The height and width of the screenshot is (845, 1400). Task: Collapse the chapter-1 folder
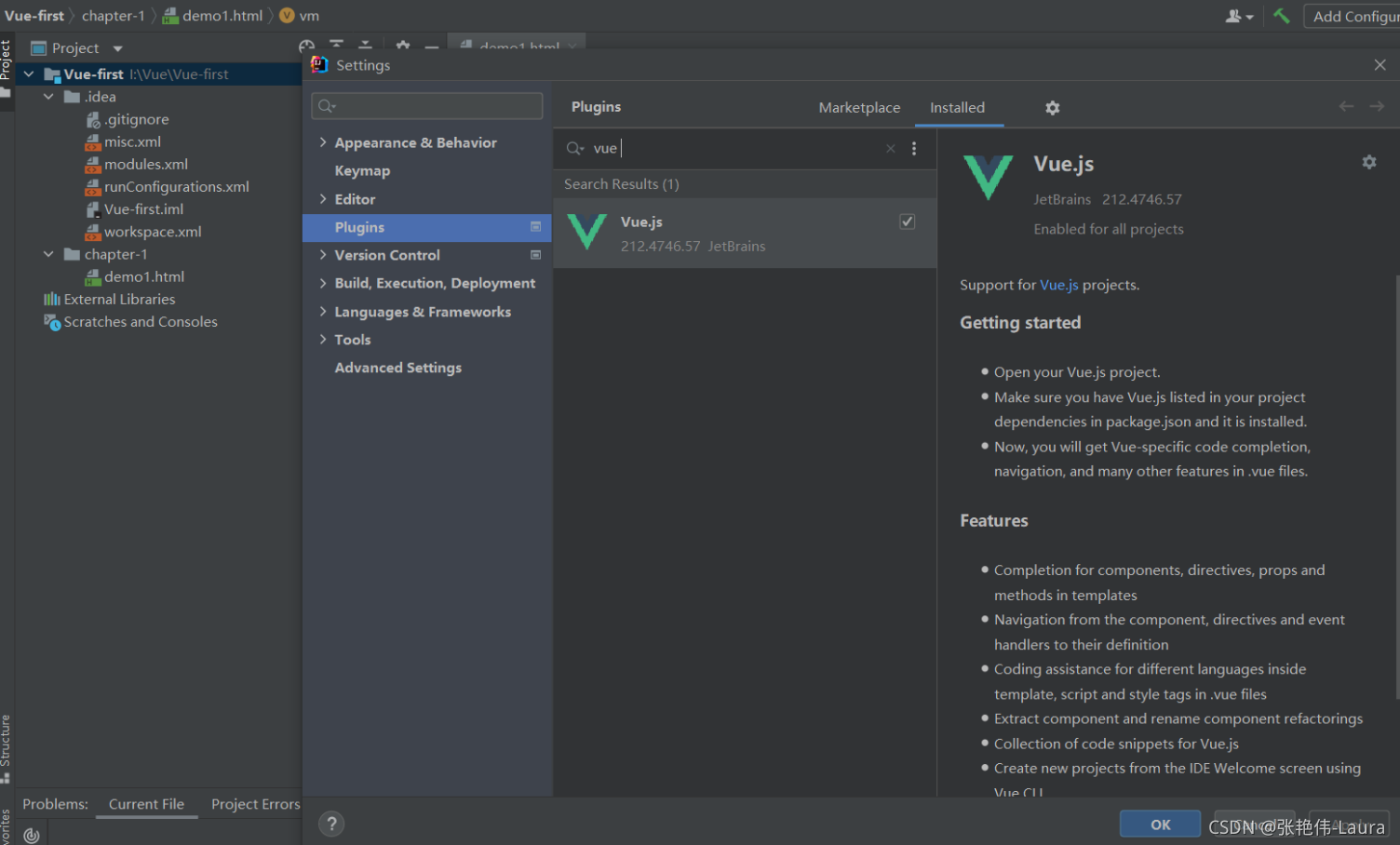(48, 254)
